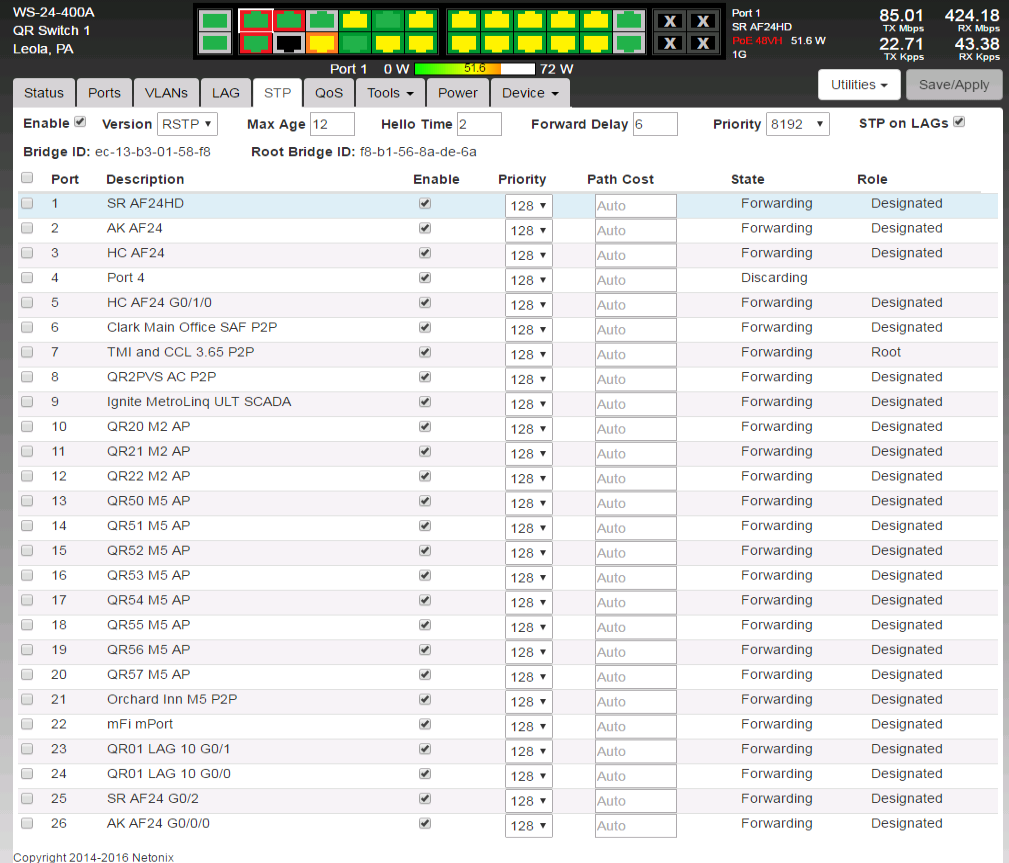1009x863 pixels.
Task: Click the orange port 6 icon in the switch diagram
Action: (x=321, y=43)
